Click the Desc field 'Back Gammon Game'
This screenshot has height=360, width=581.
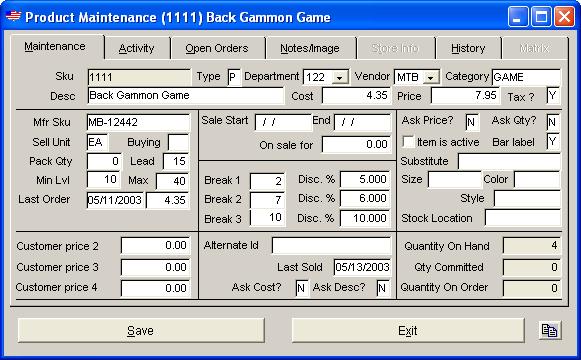186,96
